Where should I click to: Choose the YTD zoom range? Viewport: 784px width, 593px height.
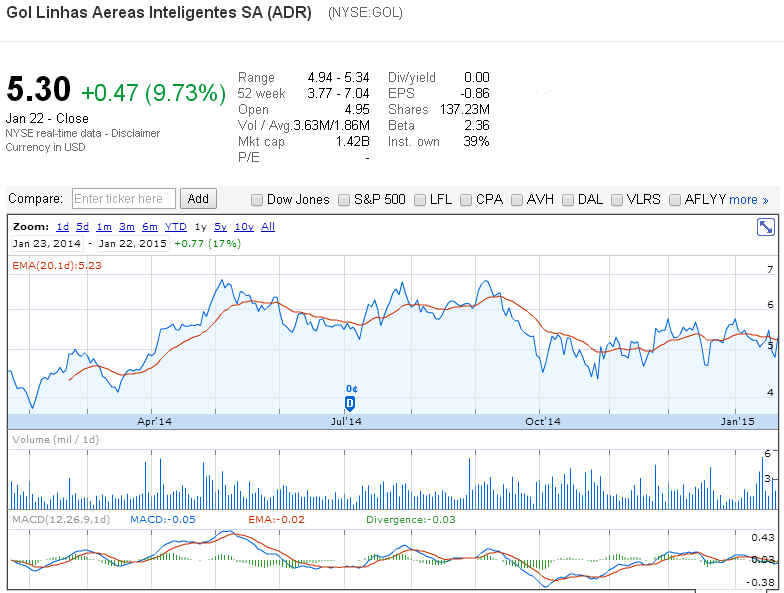(176, 226)
